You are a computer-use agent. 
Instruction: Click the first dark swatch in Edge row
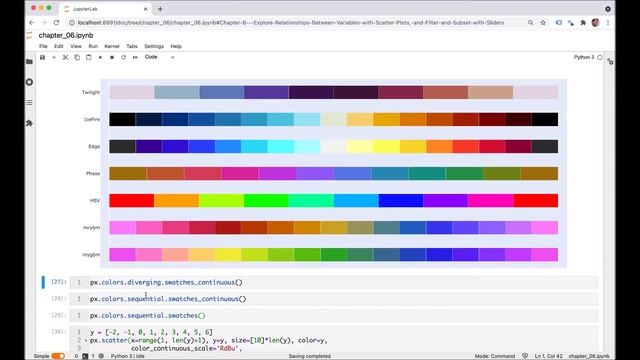[122, 146]
